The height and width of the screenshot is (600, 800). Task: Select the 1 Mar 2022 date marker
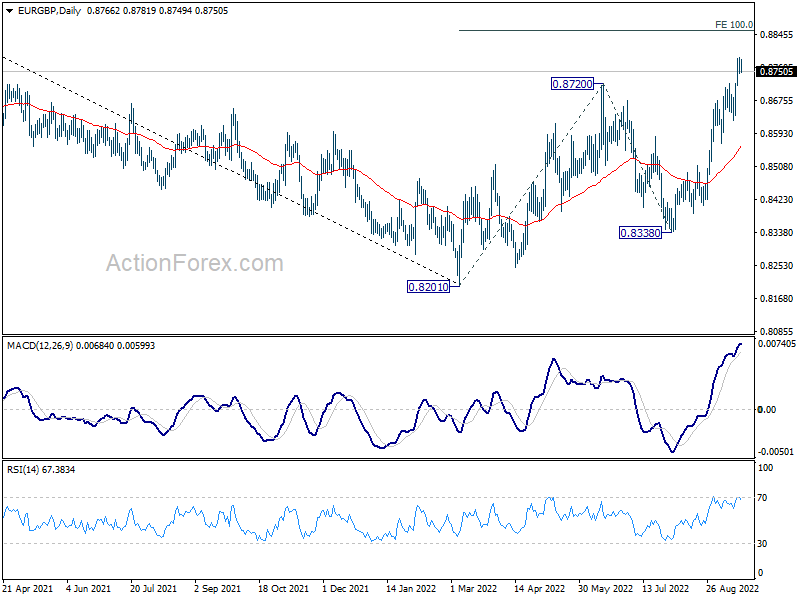coord(473,589)
